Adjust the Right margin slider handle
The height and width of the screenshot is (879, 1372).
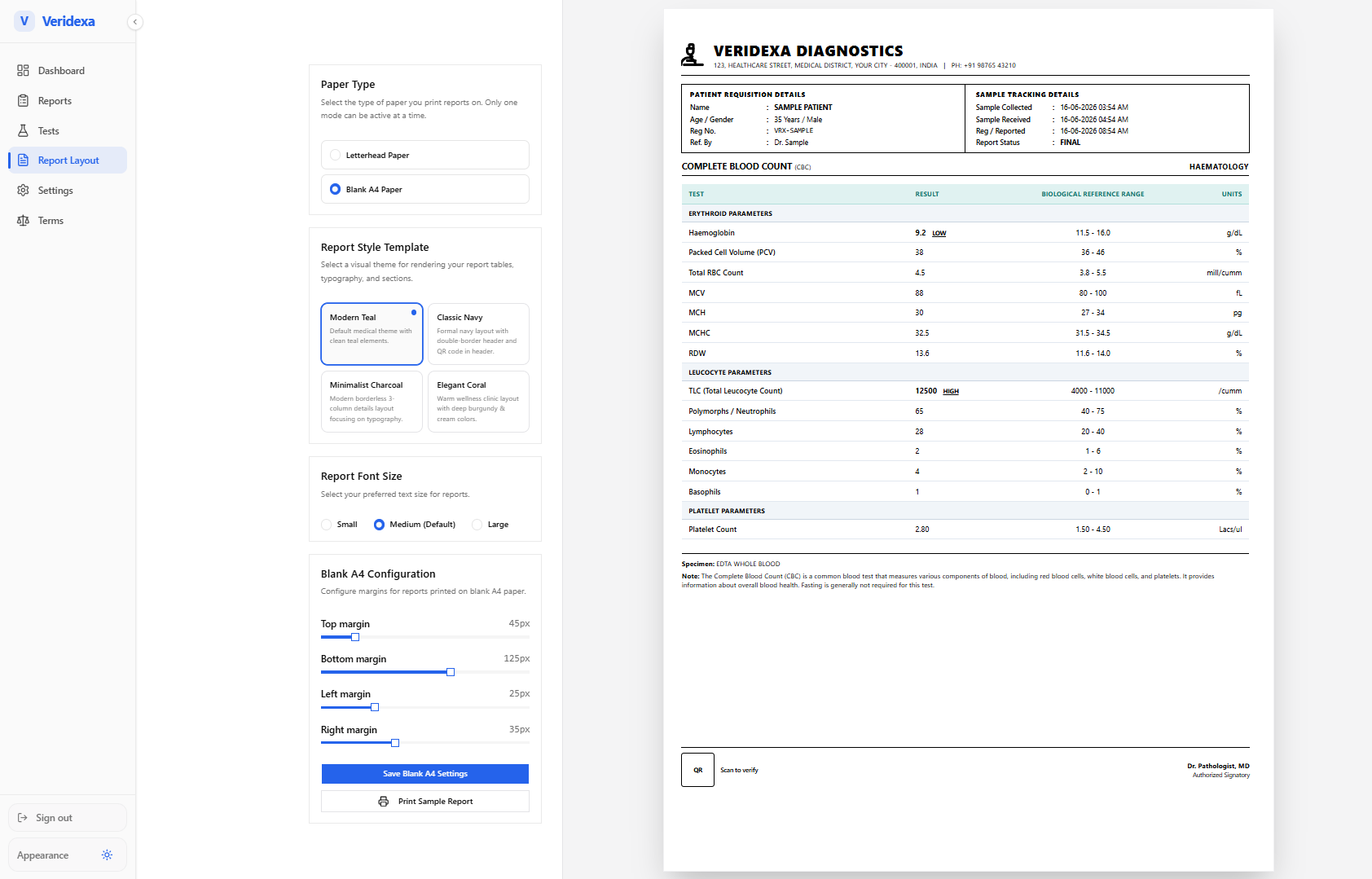coord(395,743)
